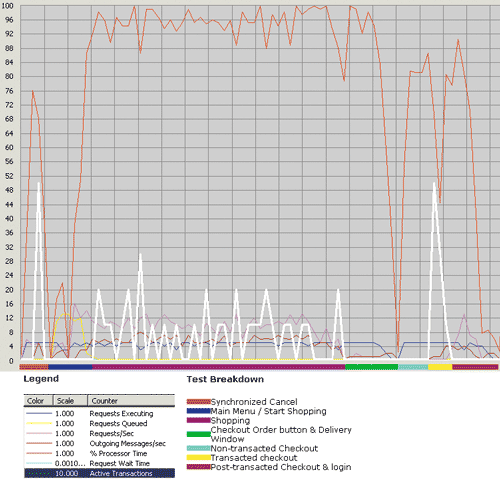Image resolution: width=500 pixels, height=483 pixels.
Task: Select the Requests Queued counter row
Action: 99,424
